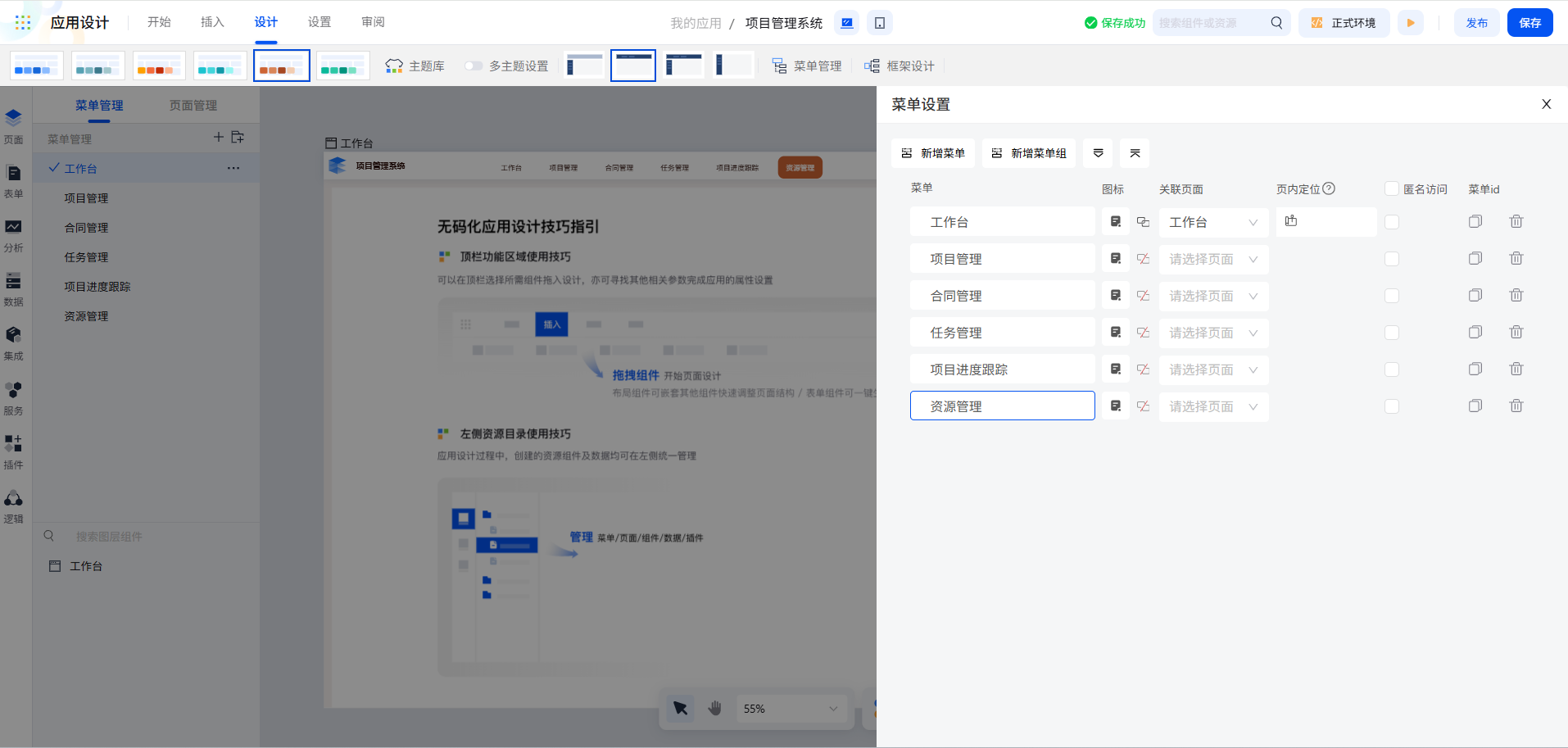Click the collapse-all icon in 菜单设置 panel
1568x748 pixels.
(x=1134, y=152)
